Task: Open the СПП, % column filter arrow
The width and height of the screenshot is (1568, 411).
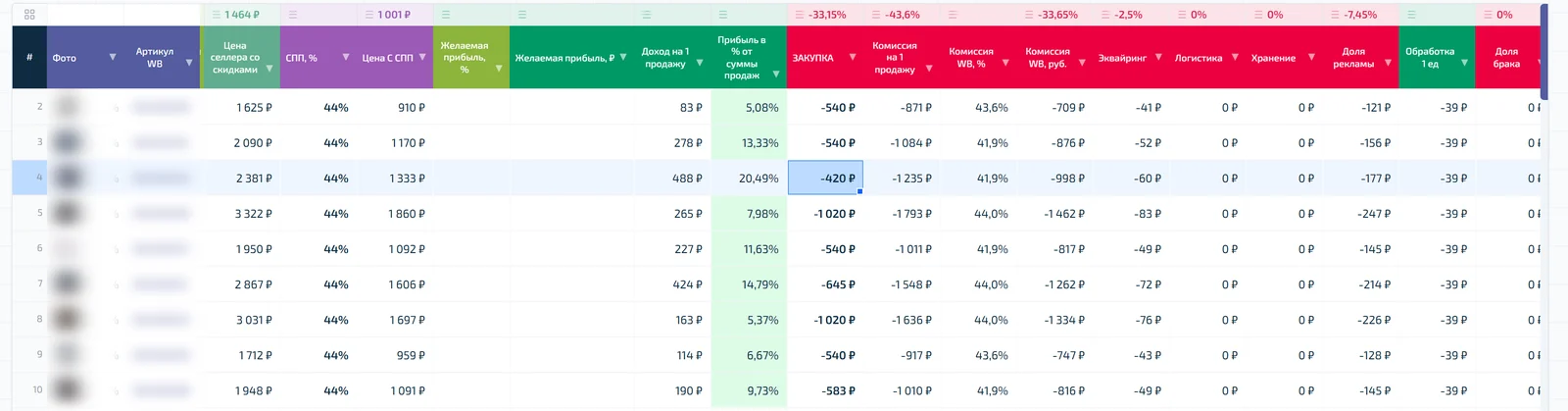Action: [x=346, y=57]
